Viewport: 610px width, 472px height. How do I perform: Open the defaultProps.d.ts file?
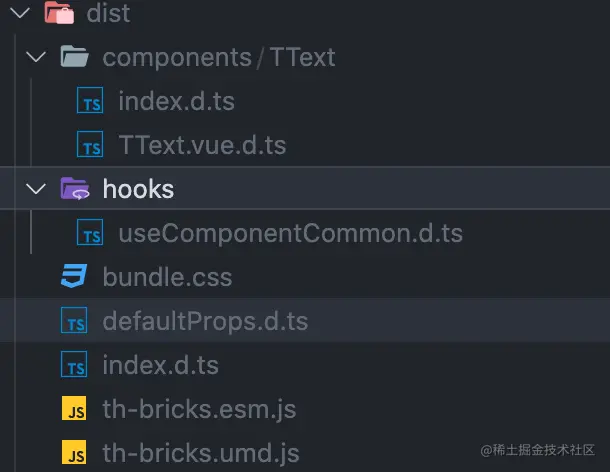coord(205,321)
